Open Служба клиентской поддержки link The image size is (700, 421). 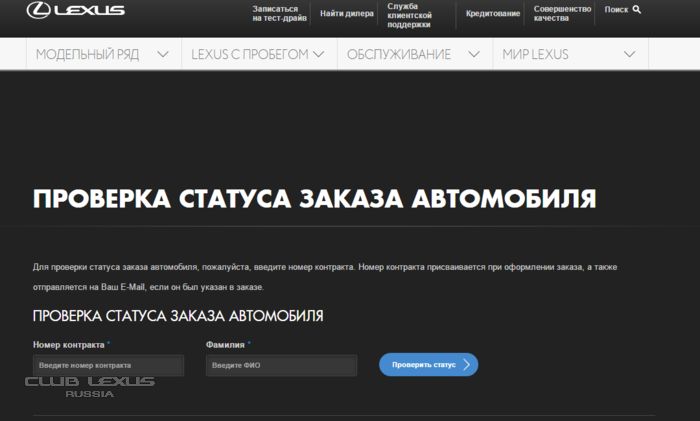point(409,15)
